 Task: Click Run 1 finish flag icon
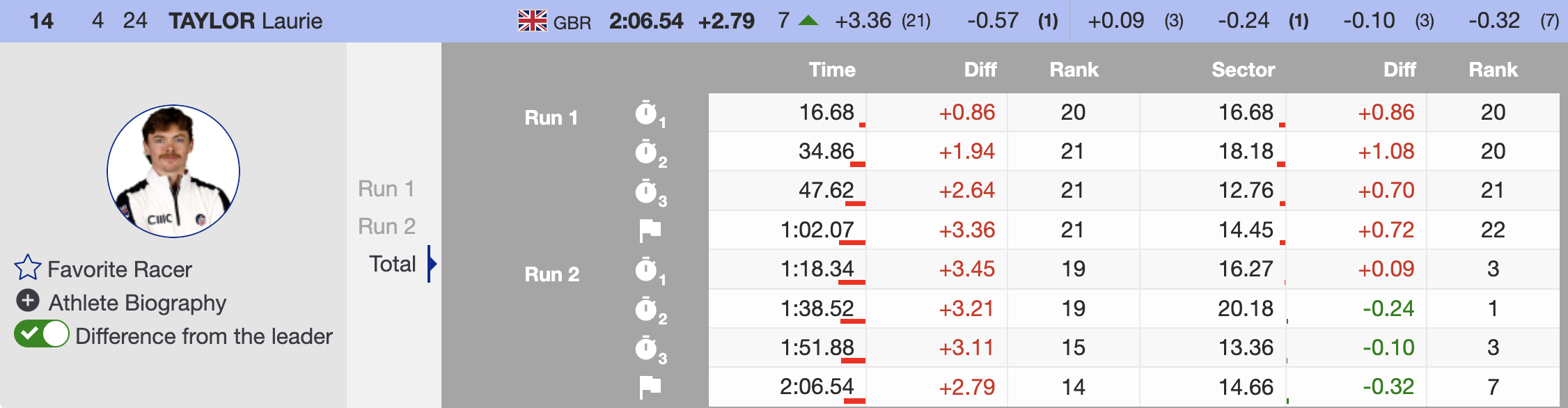tap(650, 230)
